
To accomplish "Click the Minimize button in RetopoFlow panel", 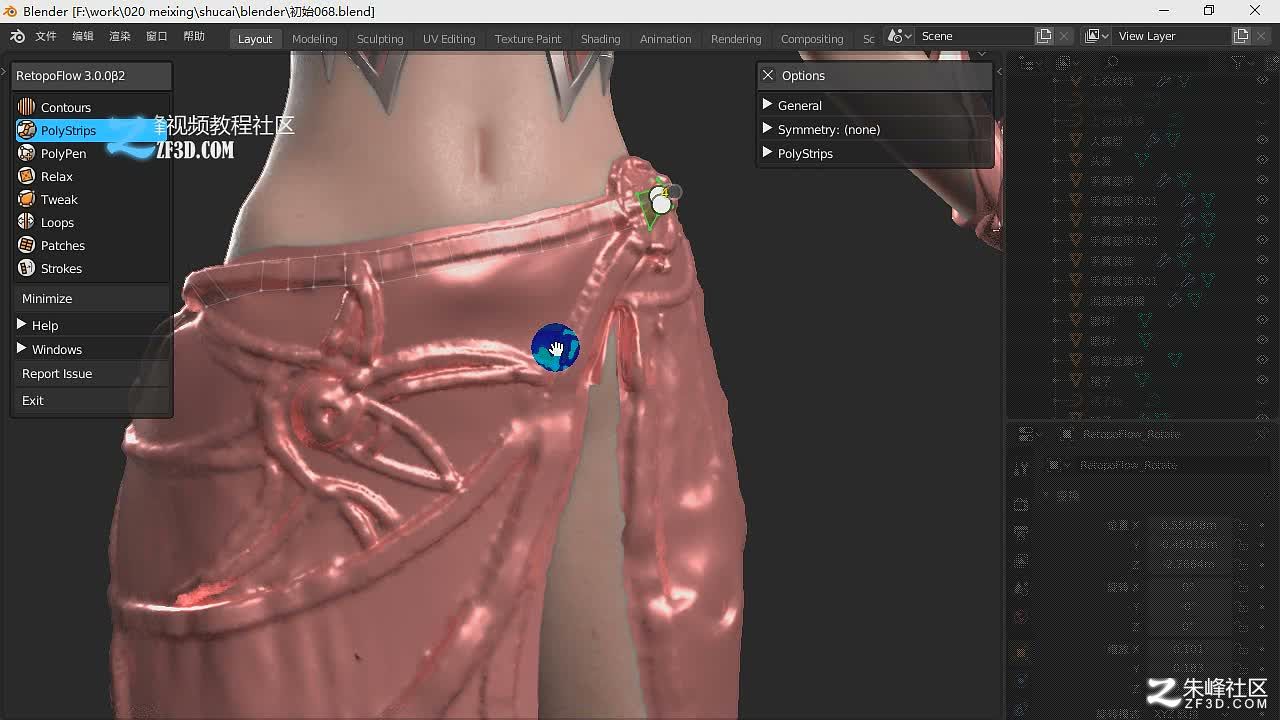I will click(x=90, y=298).
